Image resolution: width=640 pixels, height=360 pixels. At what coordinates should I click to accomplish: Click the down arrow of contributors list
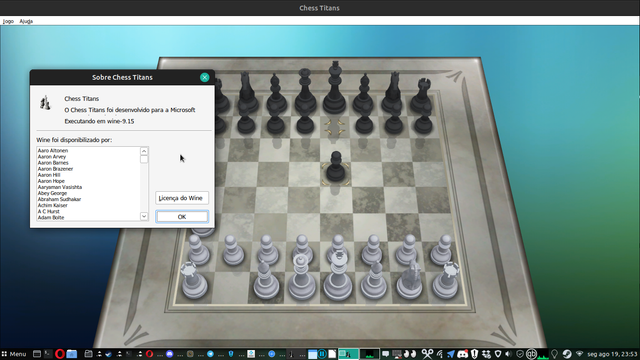pyautogui.click(x=144, y=216)
